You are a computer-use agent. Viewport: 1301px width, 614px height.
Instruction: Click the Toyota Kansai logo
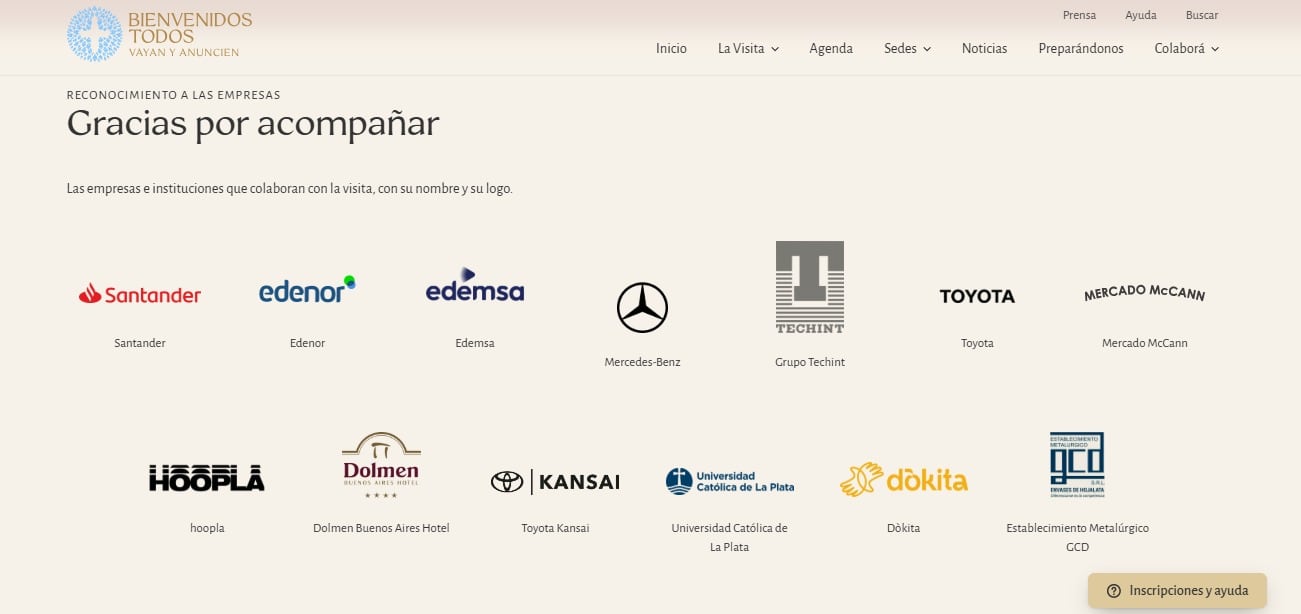pos(555,482)
